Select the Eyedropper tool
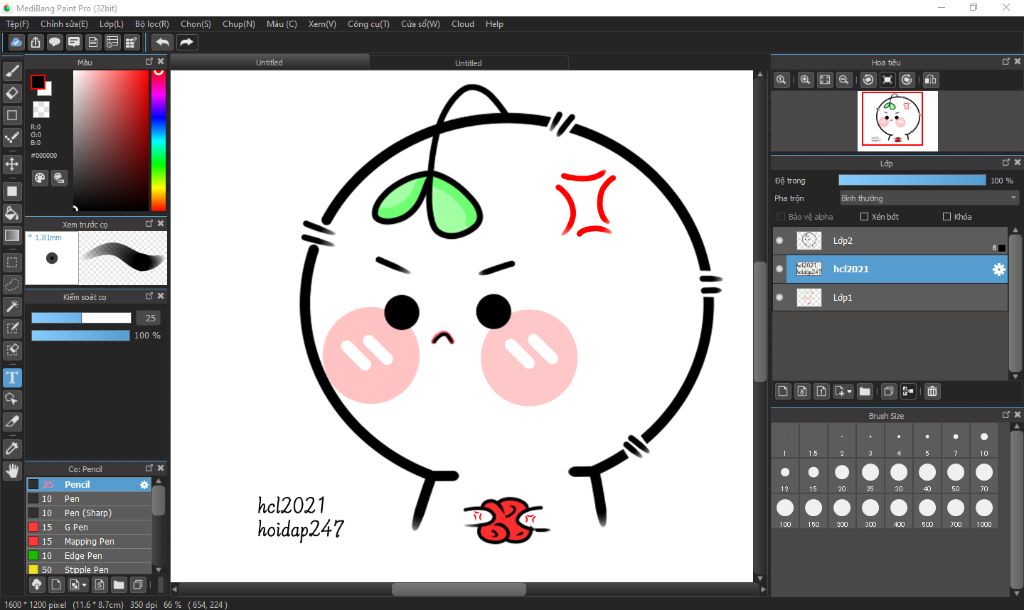The height and width of the screenshot is (610, 1024). pyautogui.click(x=12, y=448)
